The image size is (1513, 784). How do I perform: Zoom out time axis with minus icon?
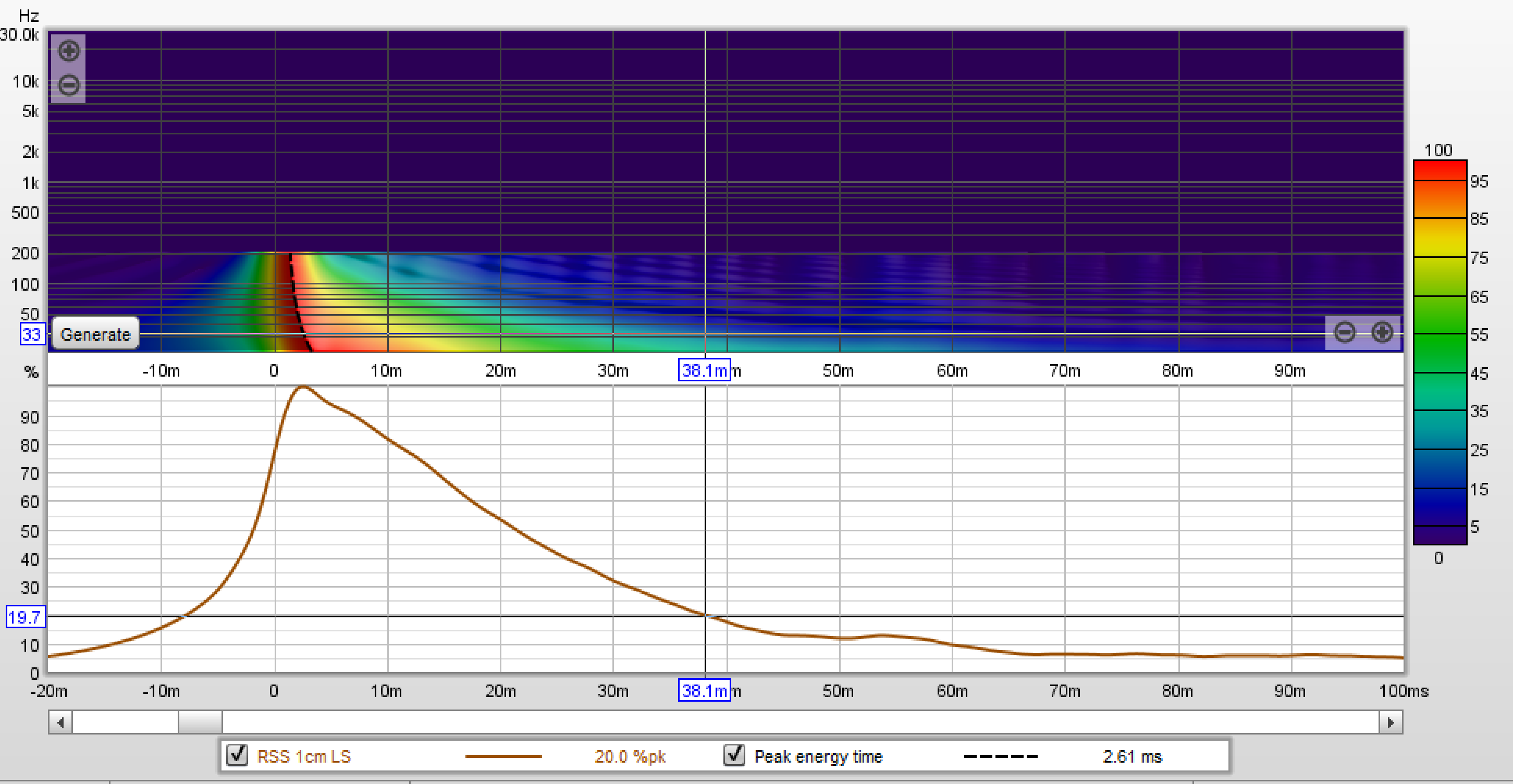click(1345, 332)
